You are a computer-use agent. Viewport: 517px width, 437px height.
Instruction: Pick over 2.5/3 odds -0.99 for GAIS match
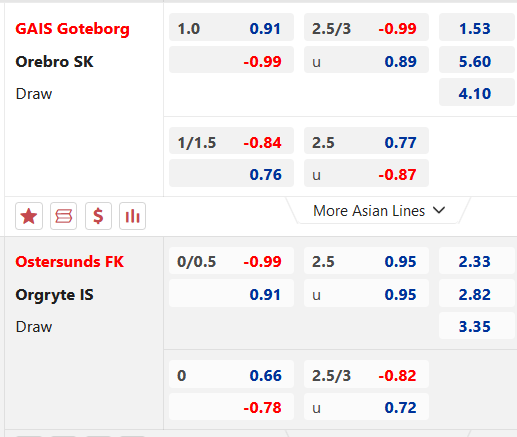[366, 27]
